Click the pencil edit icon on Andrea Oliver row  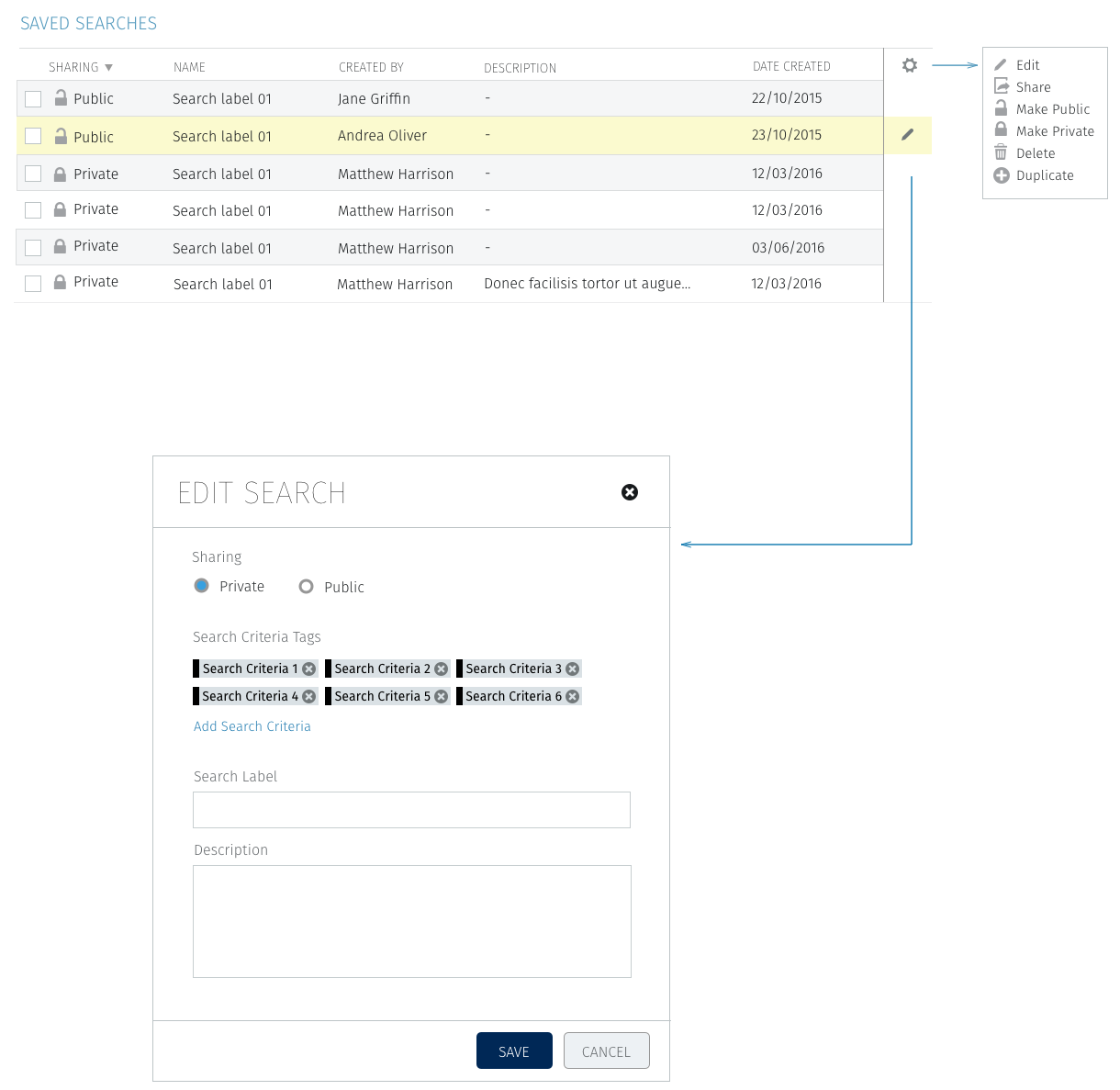click(x=907, y=135)
